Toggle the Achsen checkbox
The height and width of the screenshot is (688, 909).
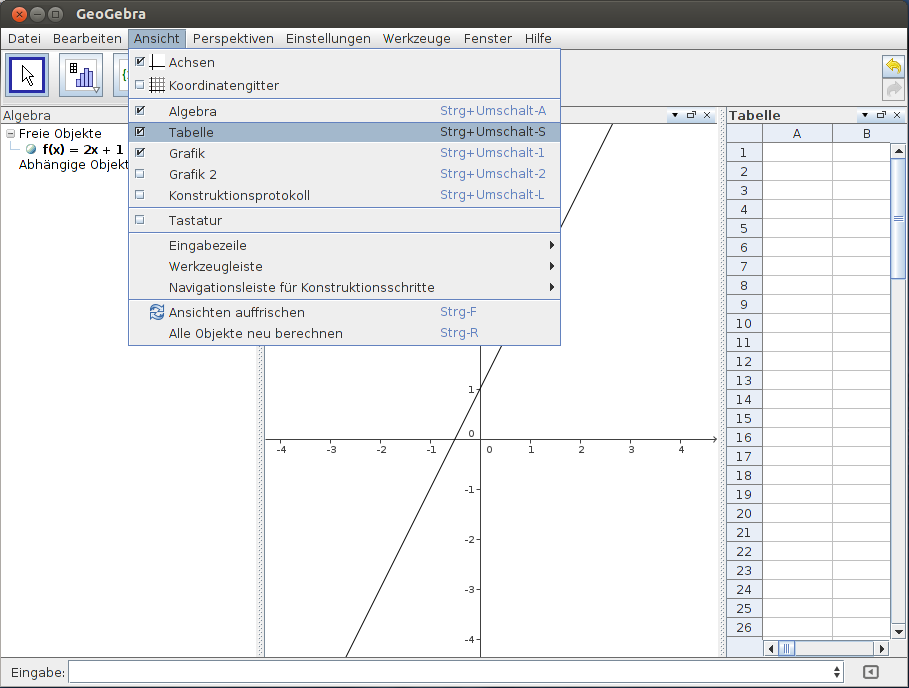(139, 60)
